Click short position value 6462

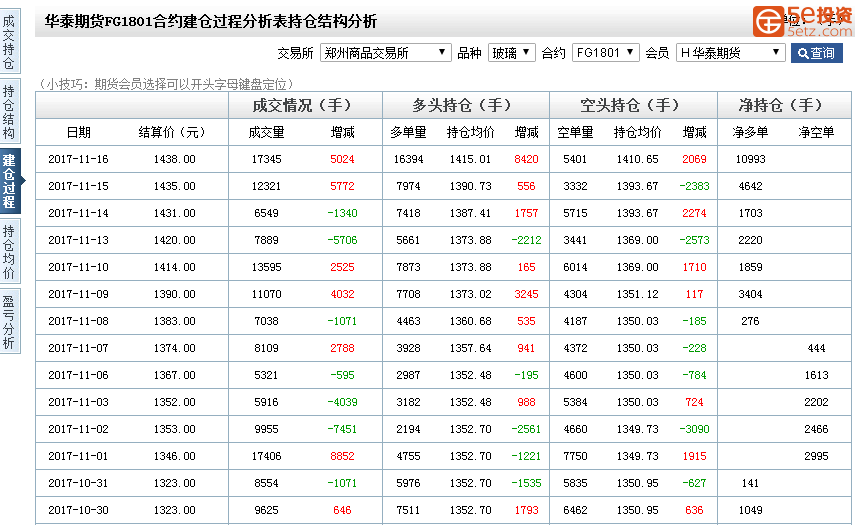pyautogui.click(x=575, y=510)
